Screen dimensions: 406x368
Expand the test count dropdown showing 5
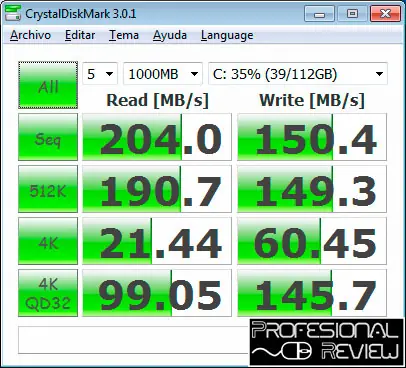(x=100, y=74)
